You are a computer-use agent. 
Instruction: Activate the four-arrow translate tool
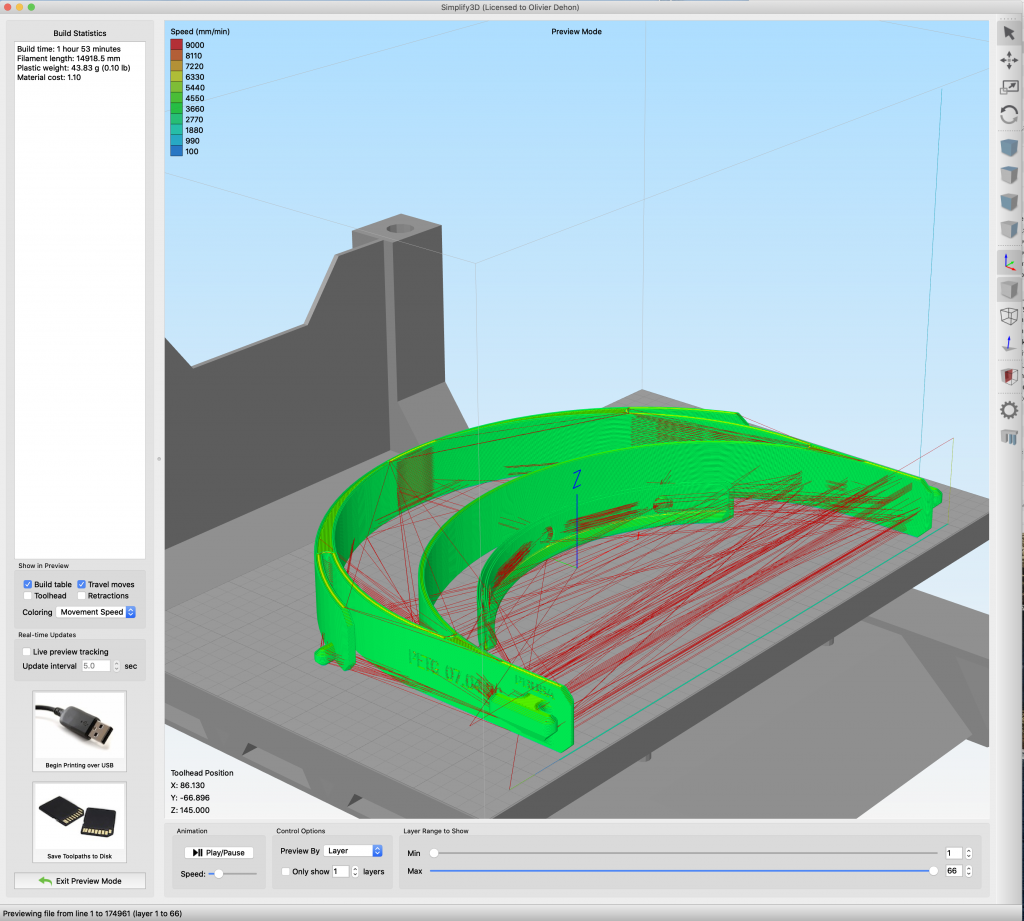coord(1009,61)
